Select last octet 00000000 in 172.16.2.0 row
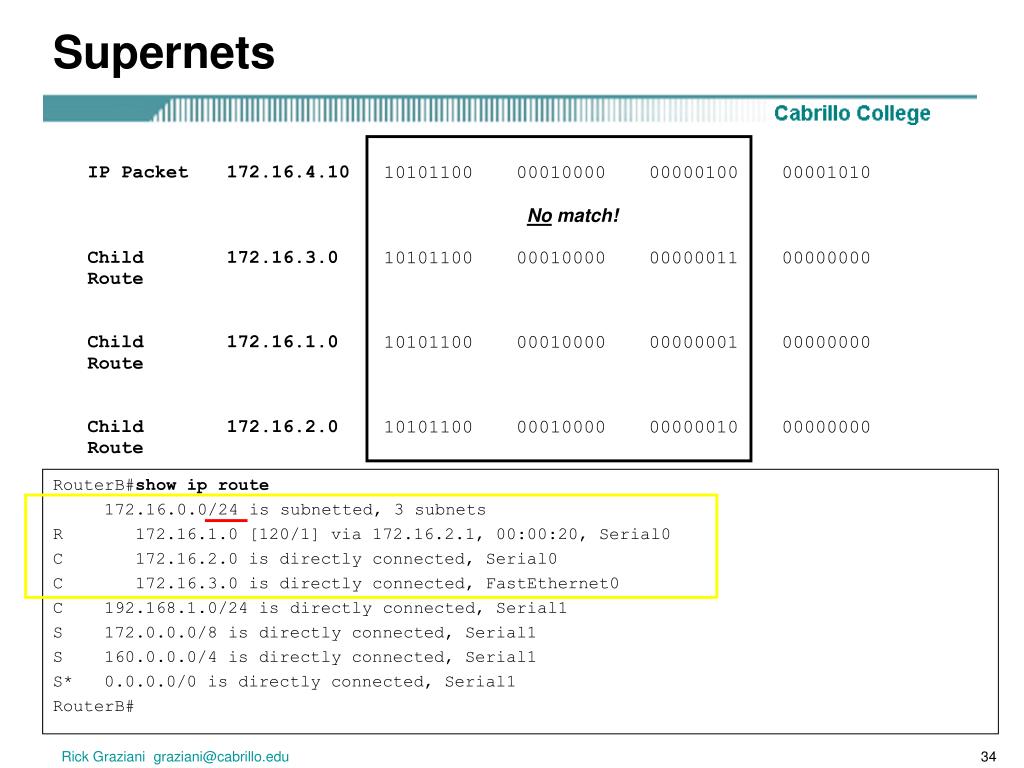The width and height of the screenshot is (1024, 768). pyautogui.click(x=826, y=427)
